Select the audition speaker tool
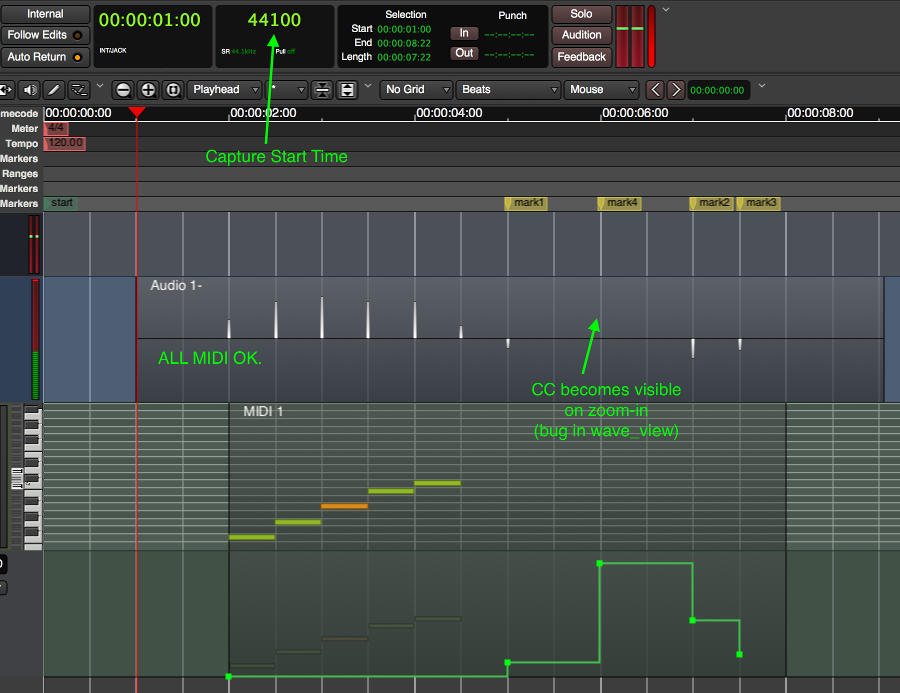Screen dimensions: 900x693 pos(30,90)
